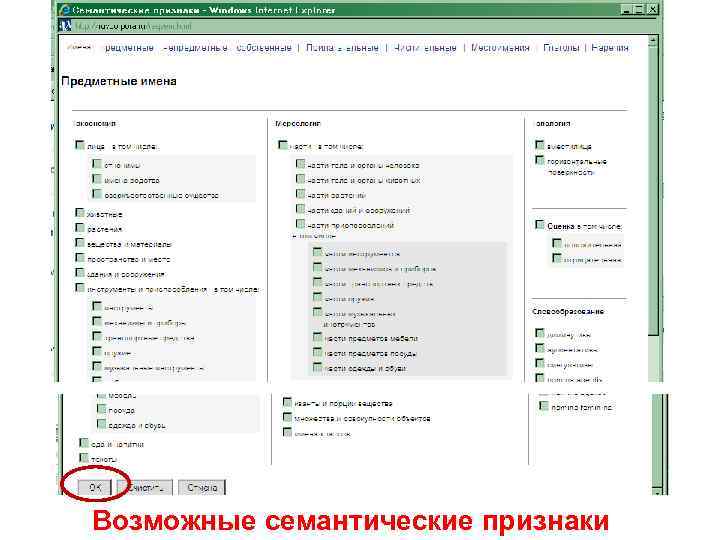
Task: Select the «части приспособлений» checkbox
Action: (x=300, y=224)
